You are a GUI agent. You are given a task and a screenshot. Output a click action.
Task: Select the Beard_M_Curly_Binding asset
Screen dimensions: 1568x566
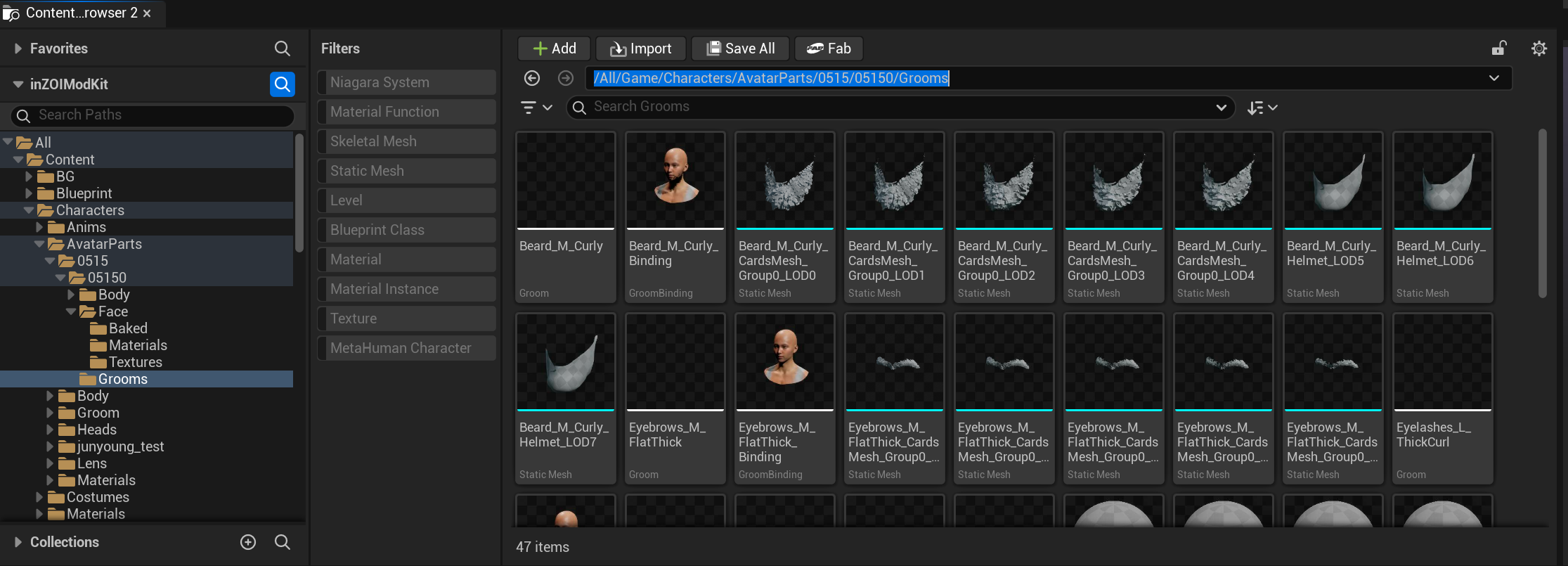[675, 217]
